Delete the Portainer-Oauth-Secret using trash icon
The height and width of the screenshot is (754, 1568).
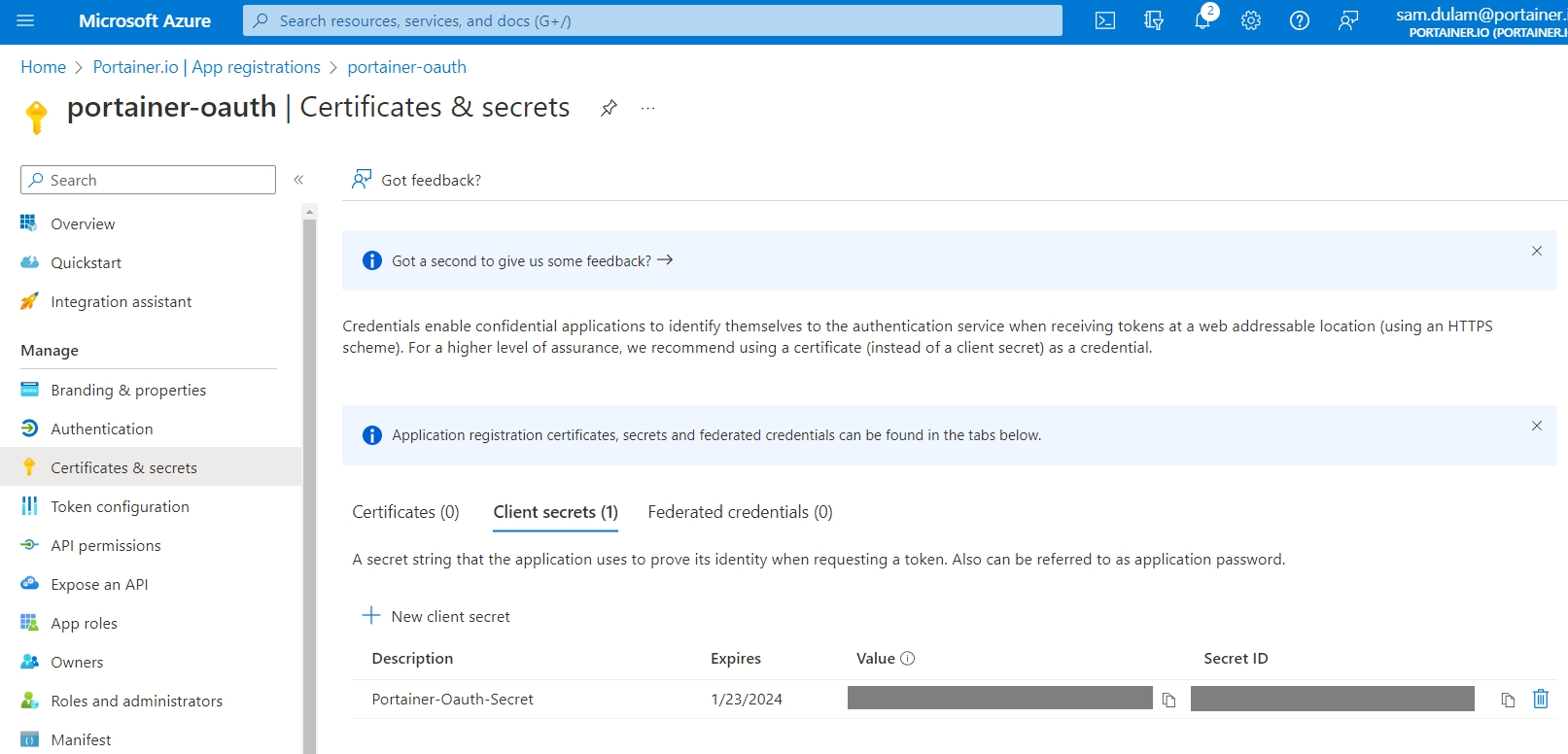tap(1541, 699)
